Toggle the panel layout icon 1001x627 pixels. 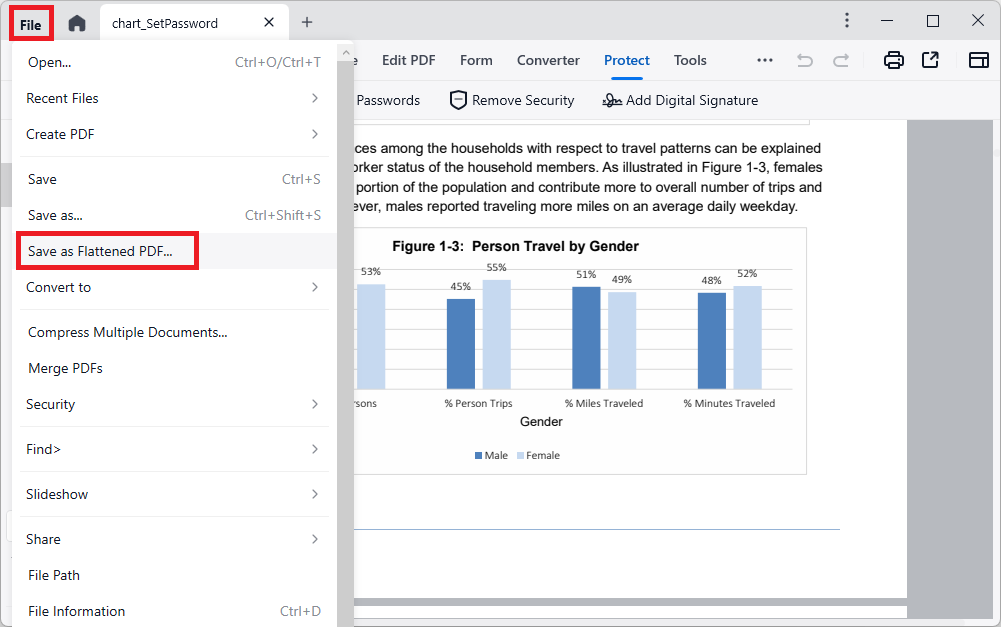[978, 60]
